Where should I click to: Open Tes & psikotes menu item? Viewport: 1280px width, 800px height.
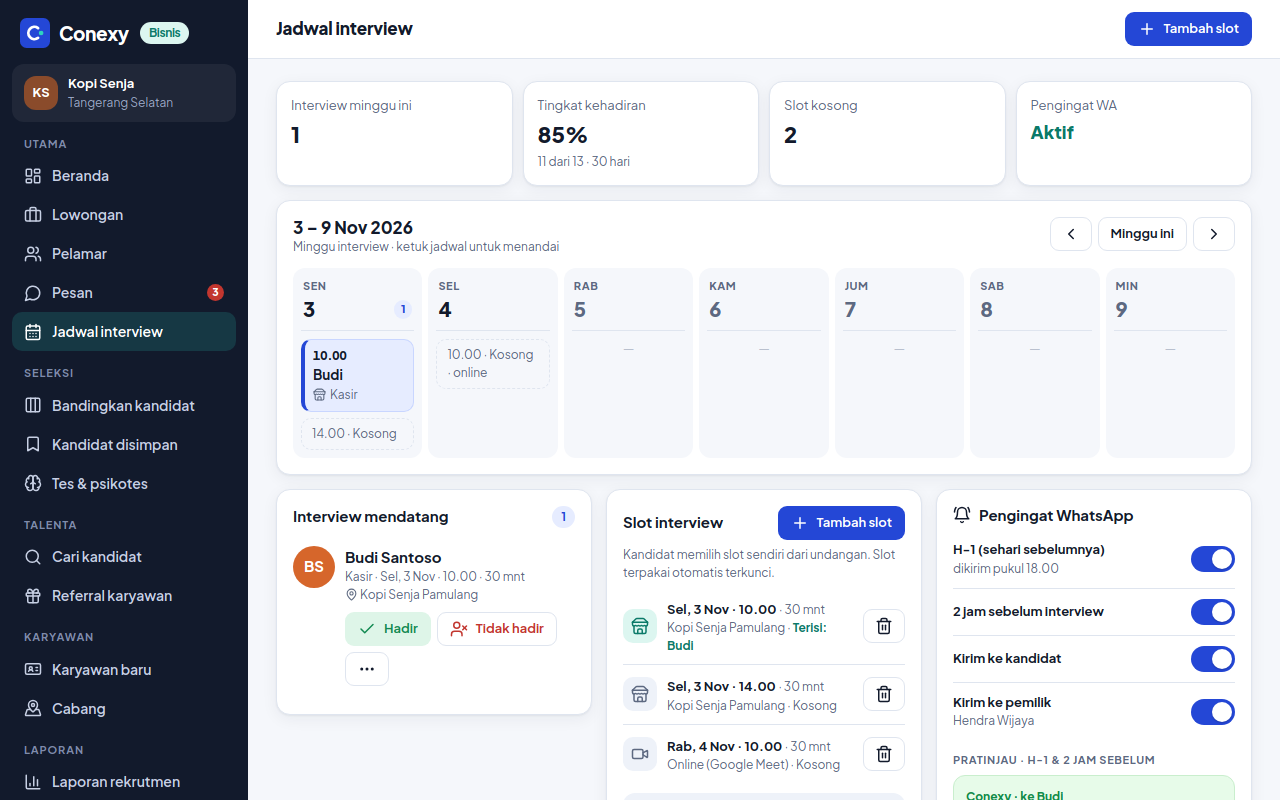click(124, 484)
